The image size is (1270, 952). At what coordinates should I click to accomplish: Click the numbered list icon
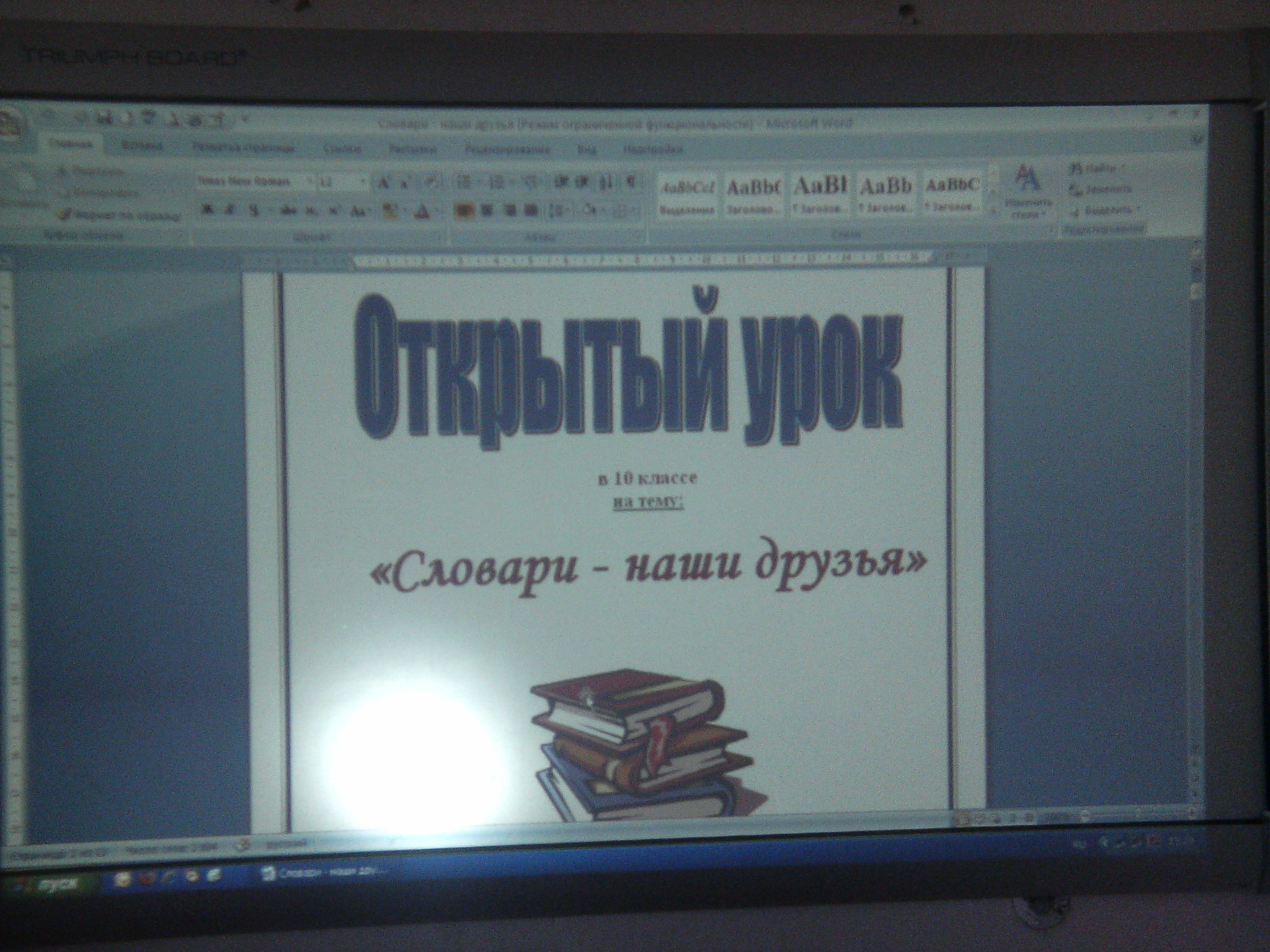[x=497, y=183]
